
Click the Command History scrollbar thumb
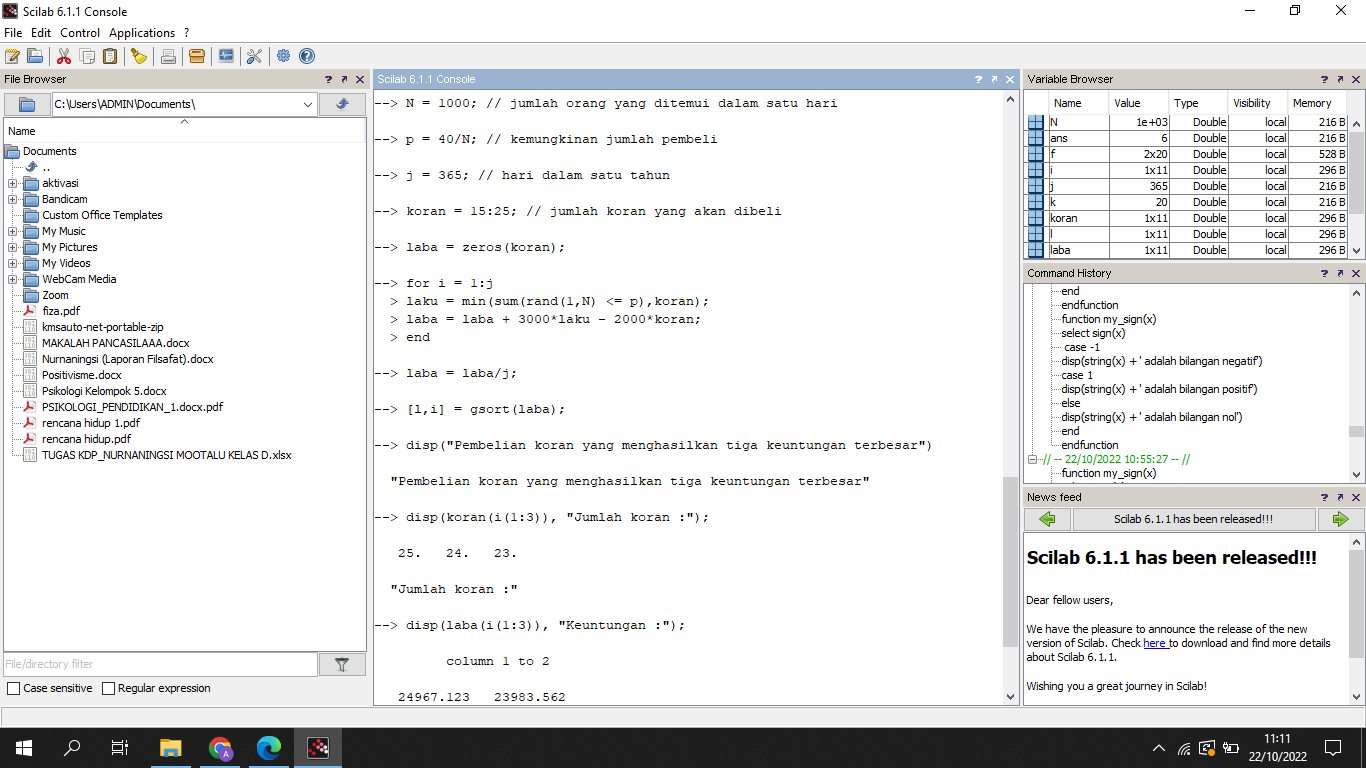1356,432
